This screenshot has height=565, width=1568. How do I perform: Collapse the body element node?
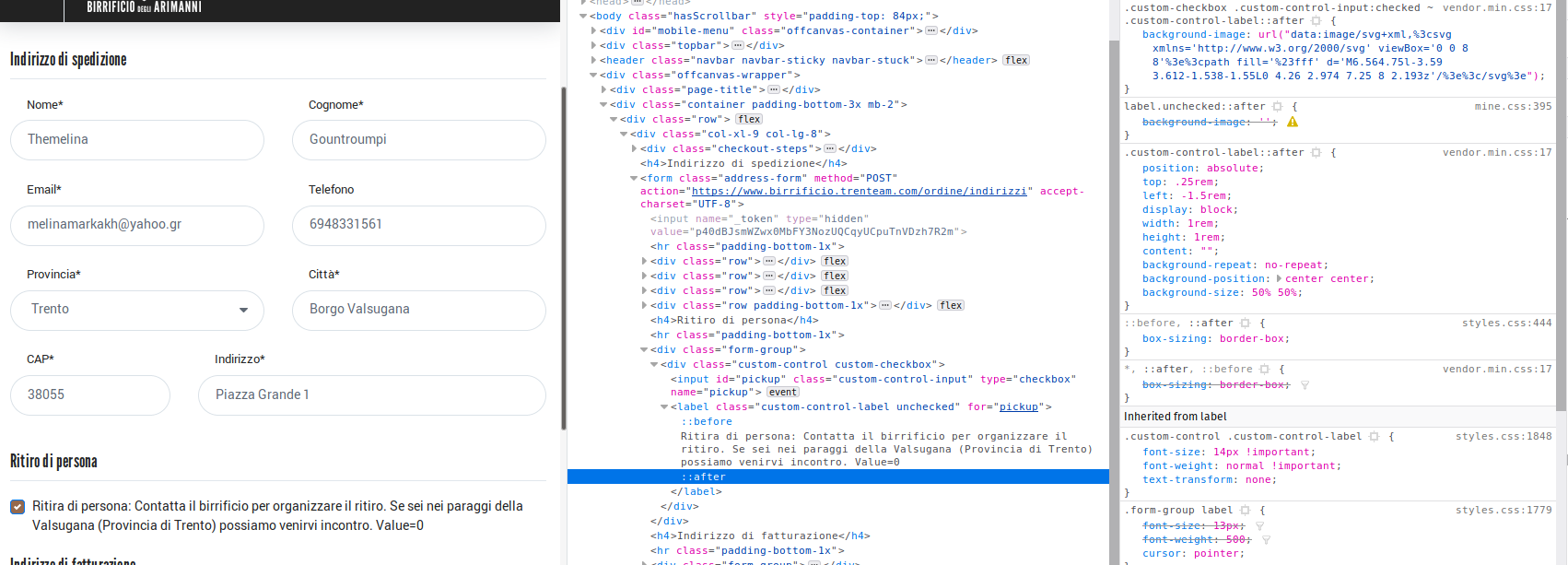tap(583, 16)
